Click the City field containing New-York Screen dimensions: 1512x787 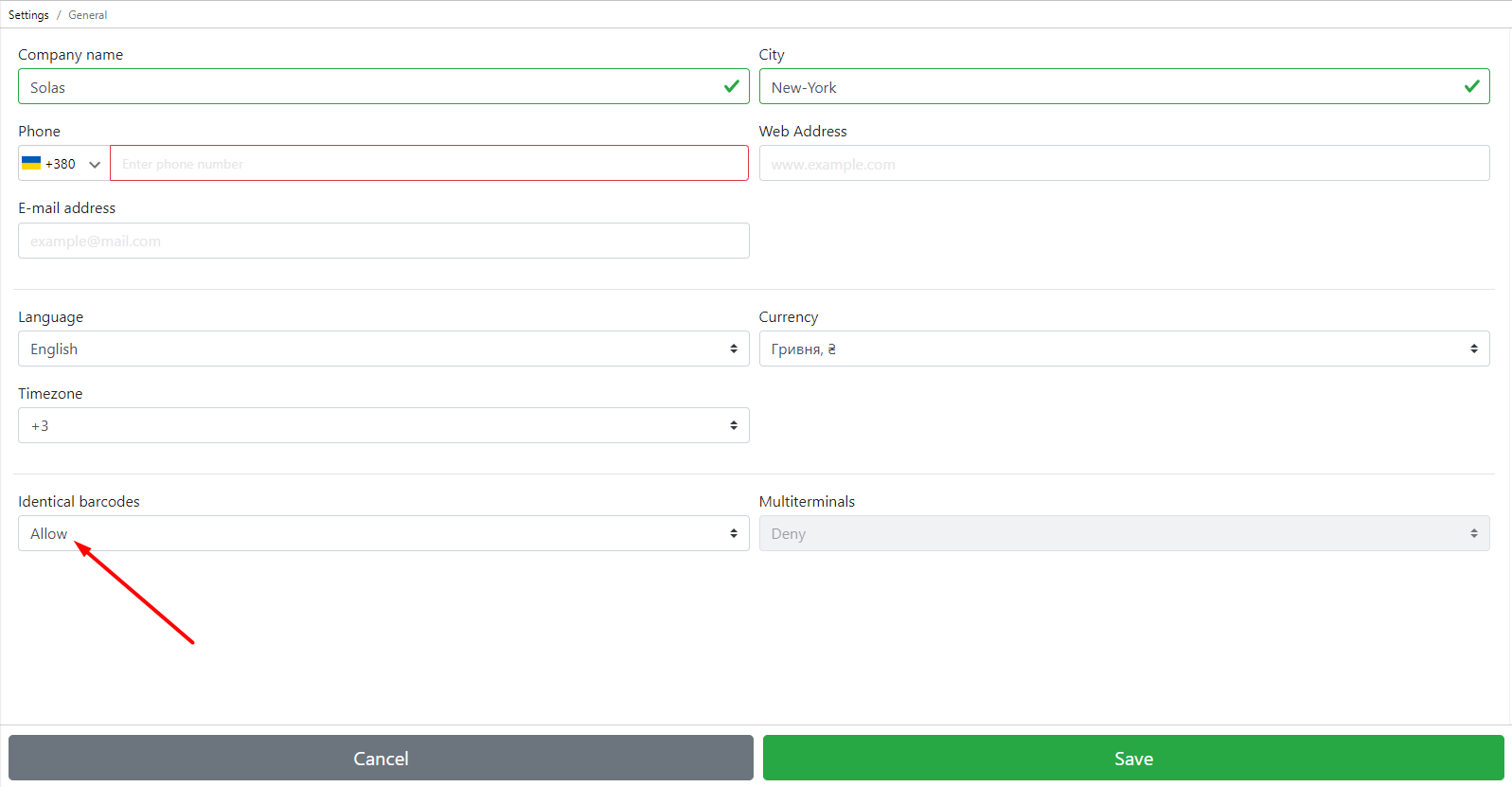[1108, 87]
